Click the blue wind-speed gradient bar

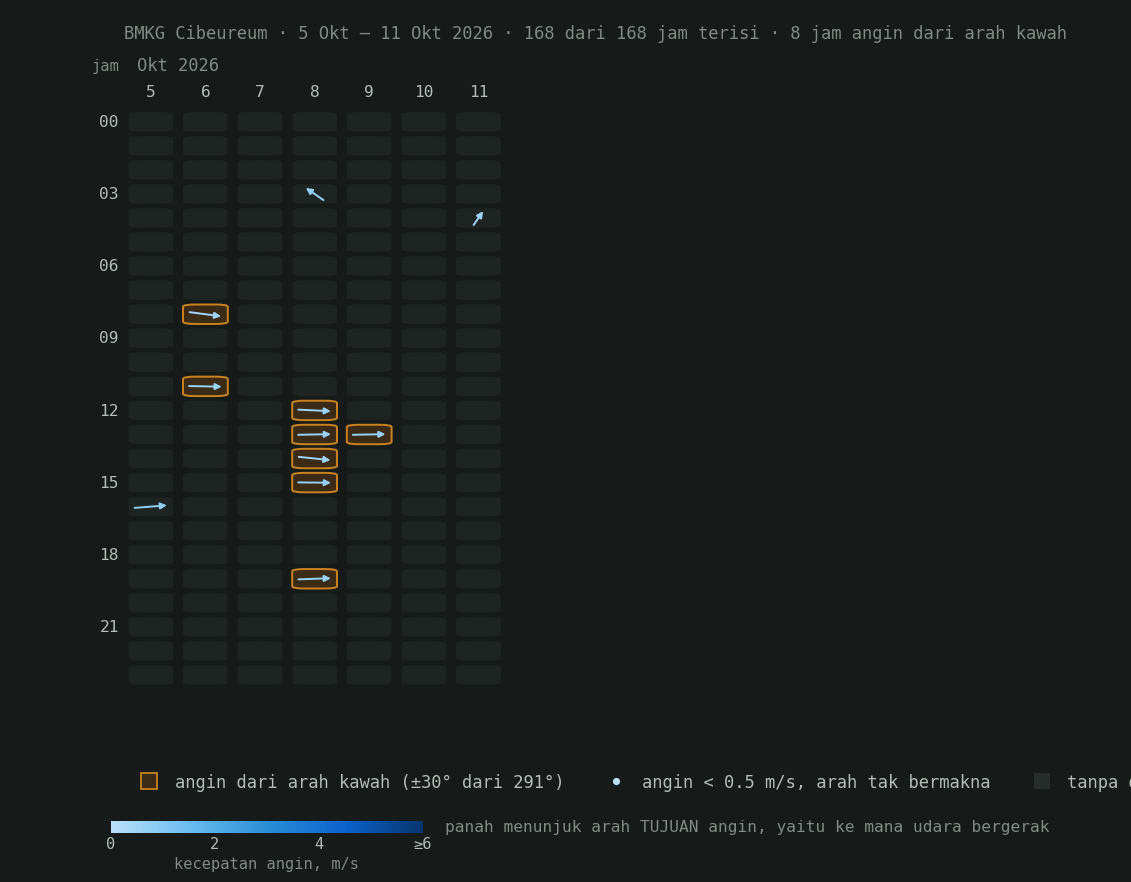point(267,827)
